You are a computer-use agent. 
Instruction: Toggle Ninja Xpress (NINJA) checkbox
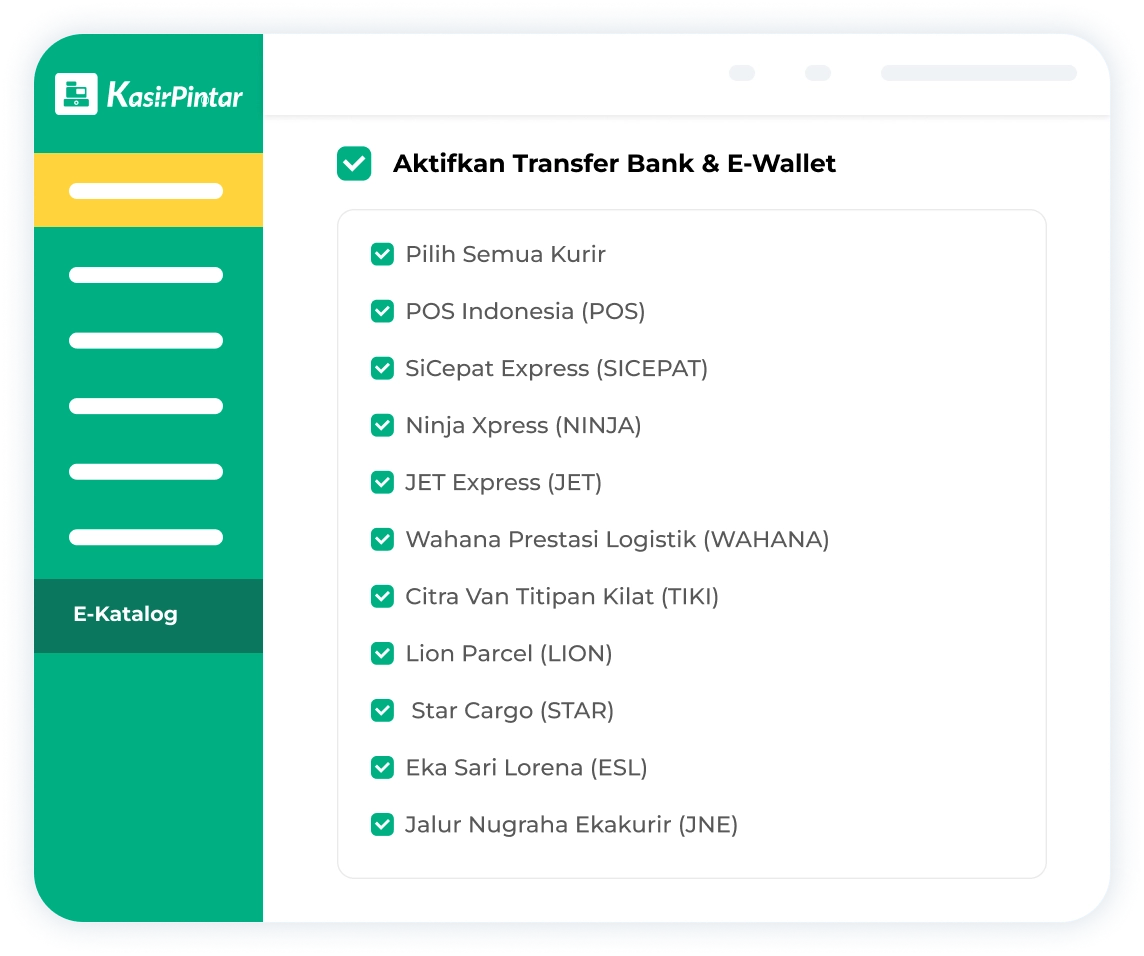(x=382, y=425)
